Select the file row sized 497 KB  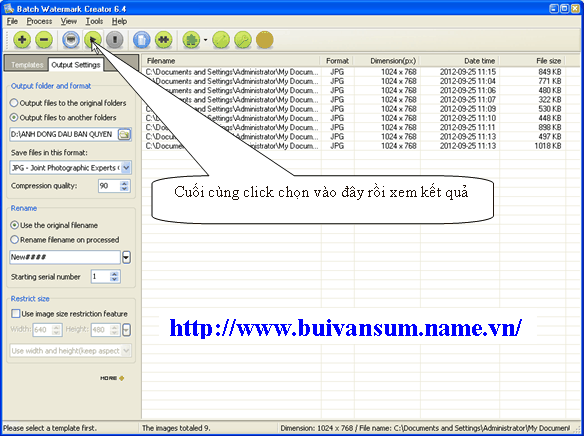(x=353, y=137)
